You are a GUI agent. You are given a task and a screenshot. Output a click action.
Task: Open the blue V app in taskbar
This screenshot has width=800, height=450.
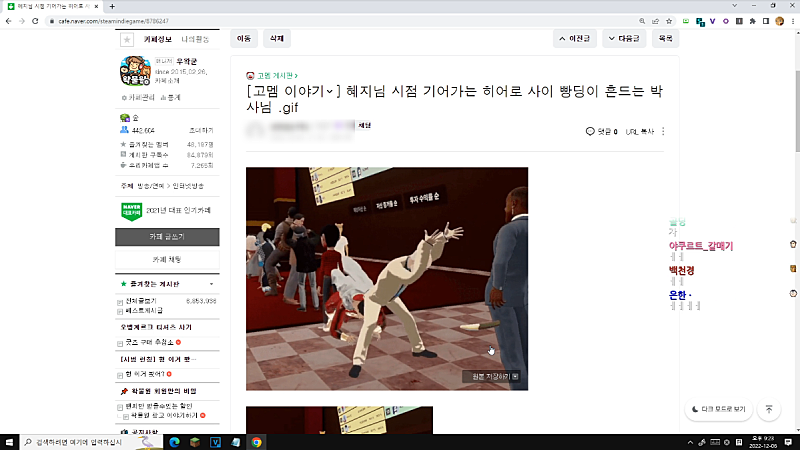(x=215, y=442)
